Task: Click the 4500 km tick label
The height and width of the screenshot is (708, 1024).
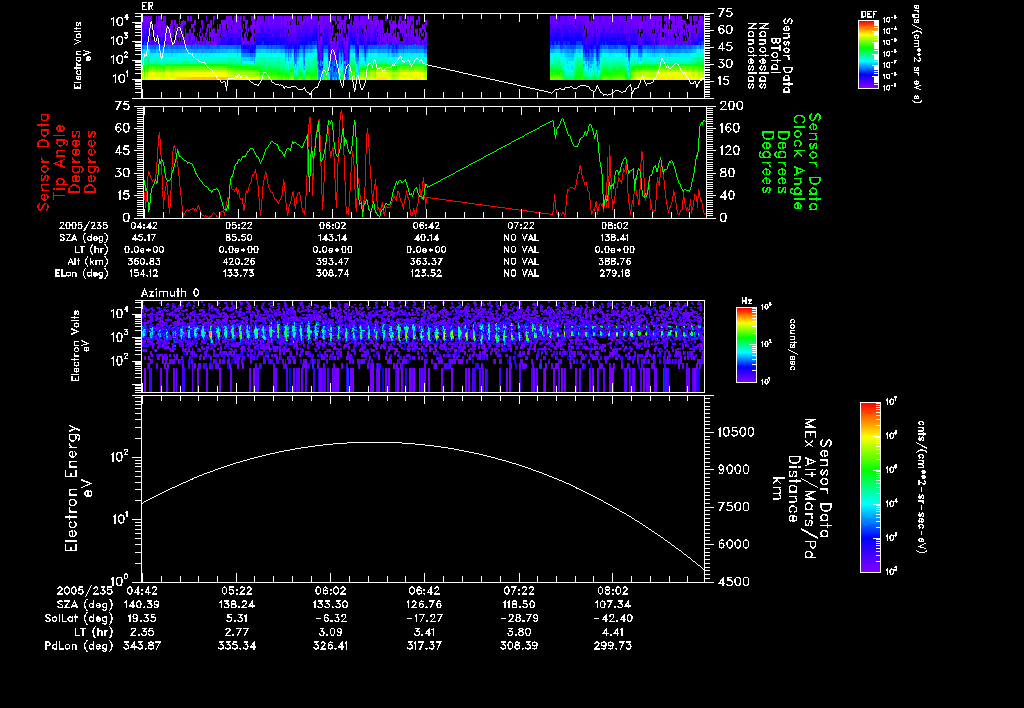Action: tap(735, 581)
